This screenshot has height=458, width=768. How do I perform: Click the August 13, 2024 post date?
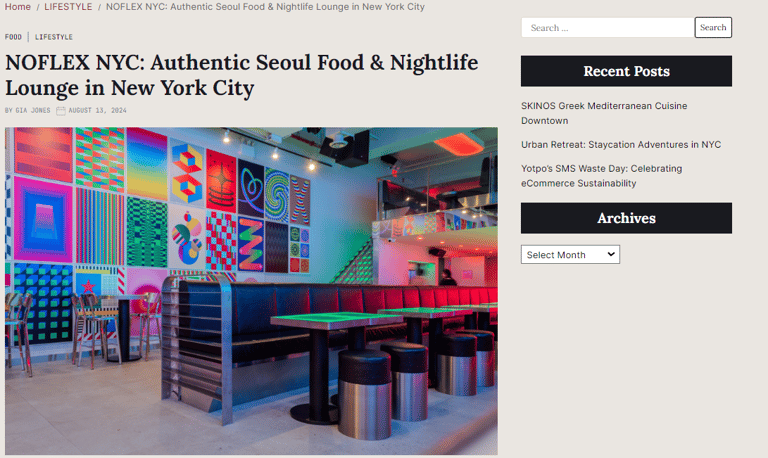[97, 111]
